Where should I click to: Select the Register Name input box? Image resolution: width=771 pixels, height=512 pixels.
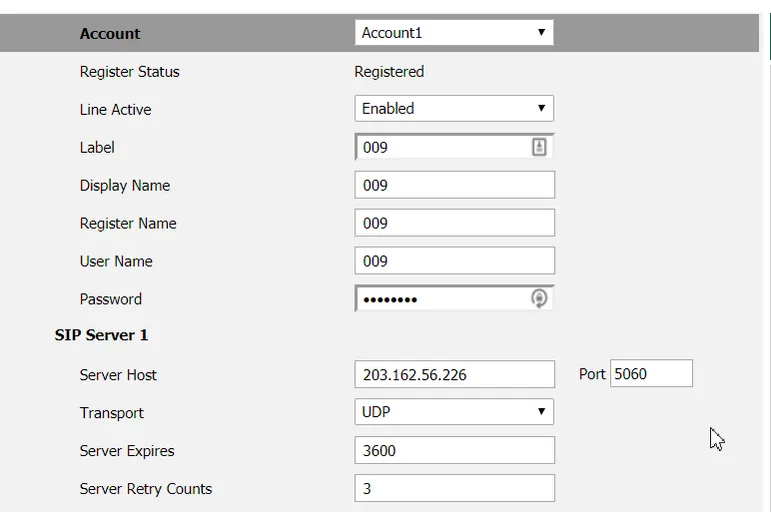point(454,223)
